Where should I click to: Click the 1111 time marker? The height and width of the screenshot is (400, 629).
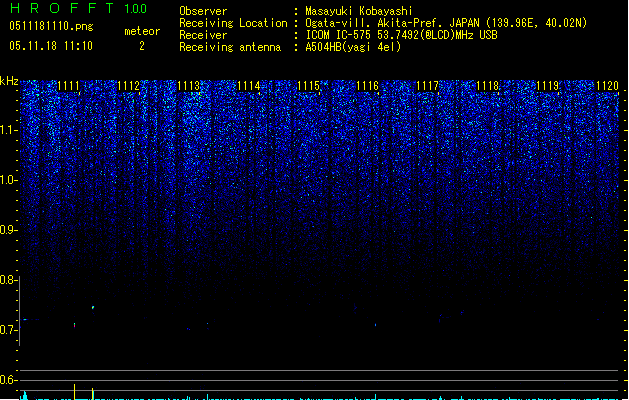click(68, 86)
